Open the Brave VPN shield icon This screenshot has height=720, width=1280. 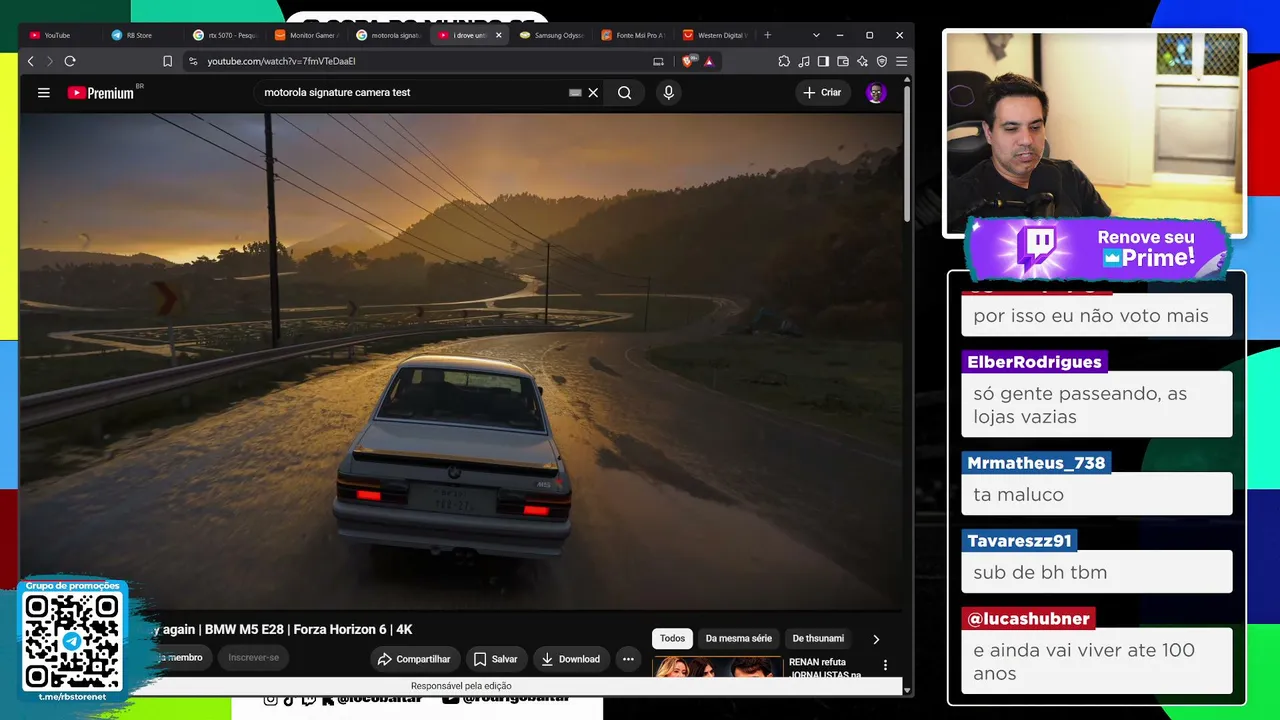pos(881,61)
